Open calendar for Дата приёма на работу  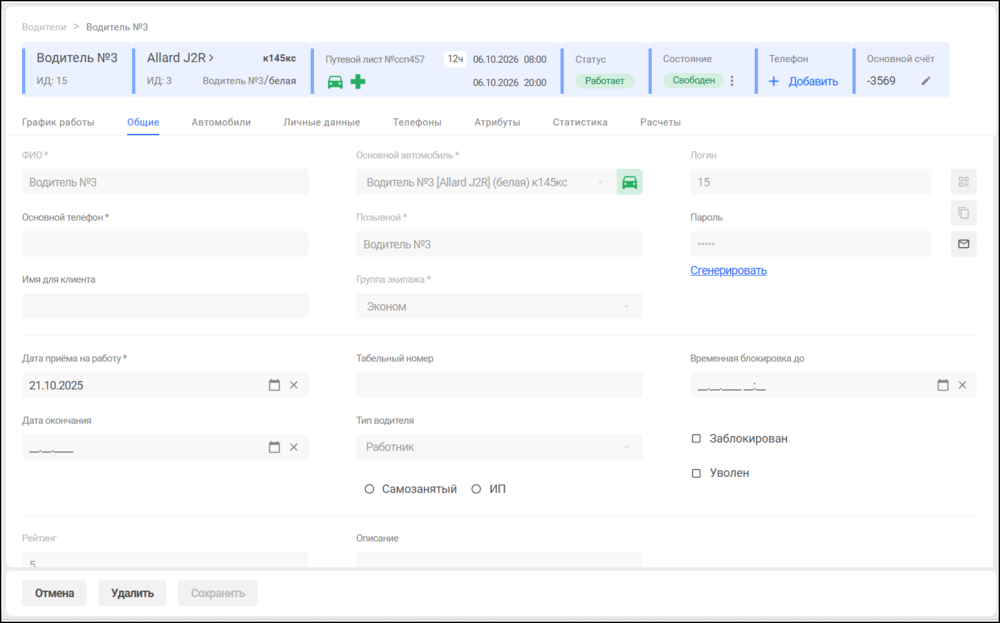pos(274,385)
